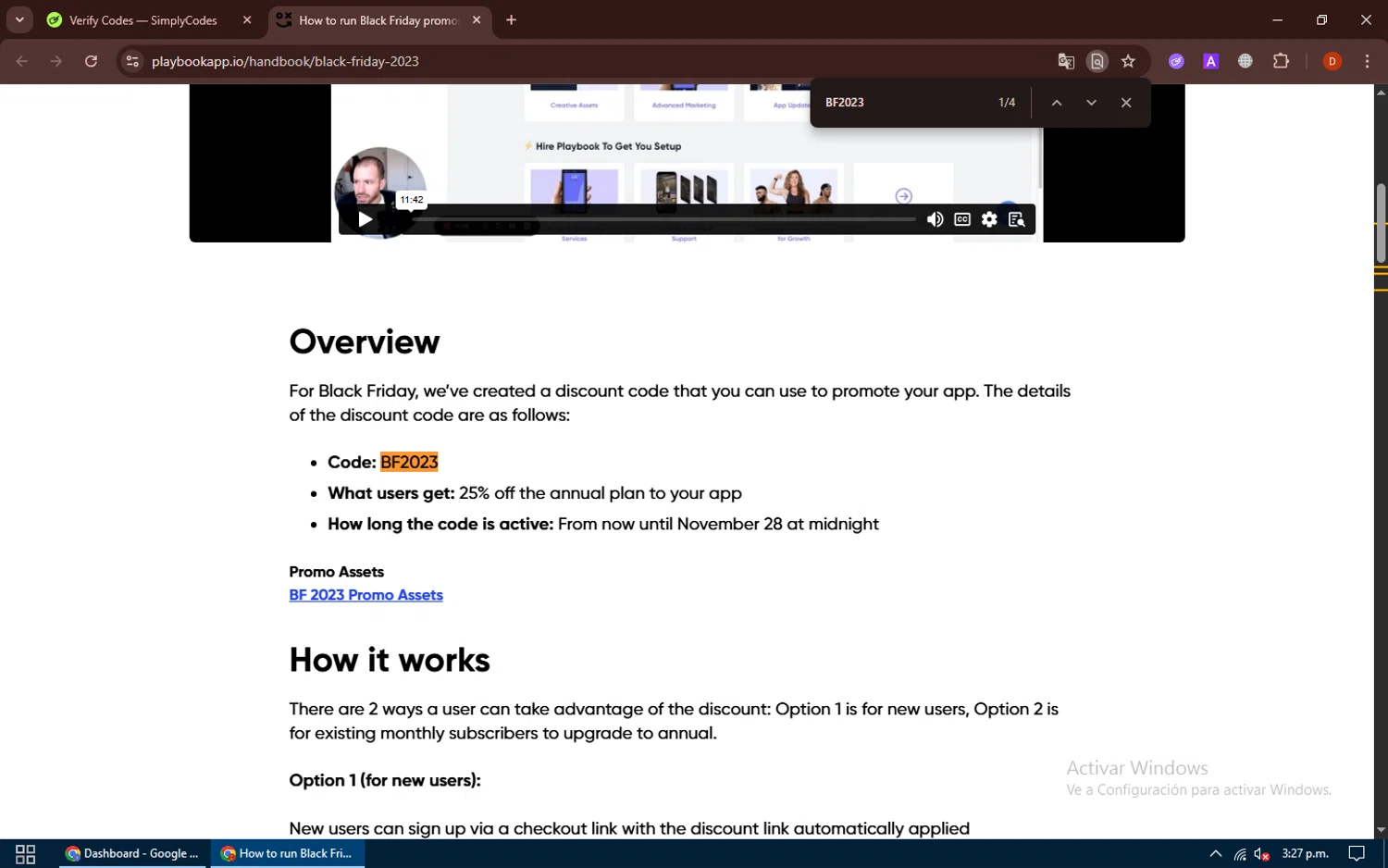Click the How it works heading
1388x868 pixels.
tap(390, 661)
